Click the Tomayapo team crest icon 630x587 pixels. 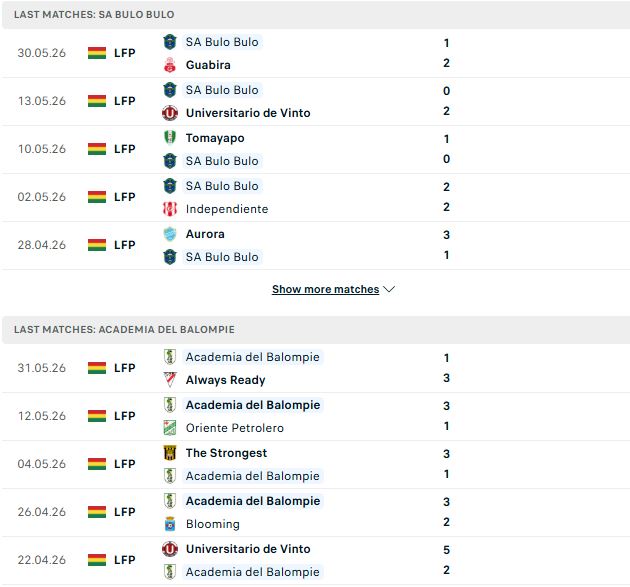pos(170,137)
